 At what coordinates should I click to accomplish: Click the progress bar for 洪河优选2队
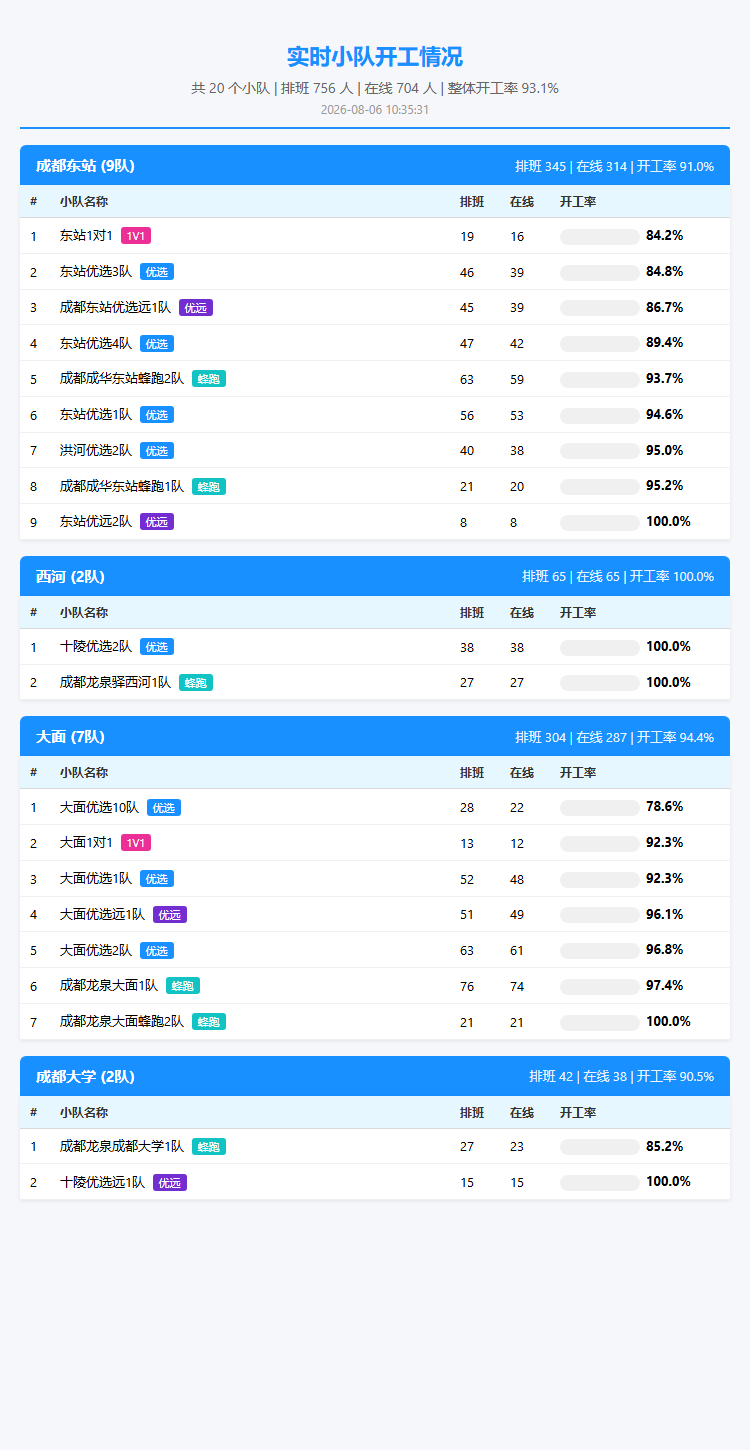point(600,451)
